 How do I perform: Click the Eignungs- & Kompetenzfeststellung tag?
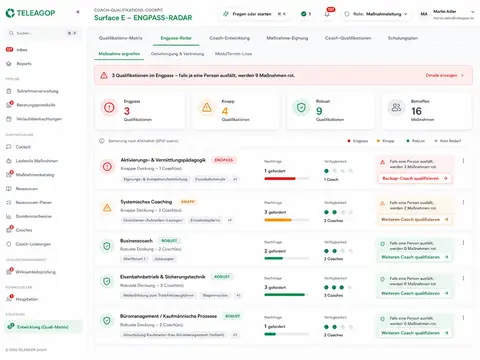click(155, 179)
